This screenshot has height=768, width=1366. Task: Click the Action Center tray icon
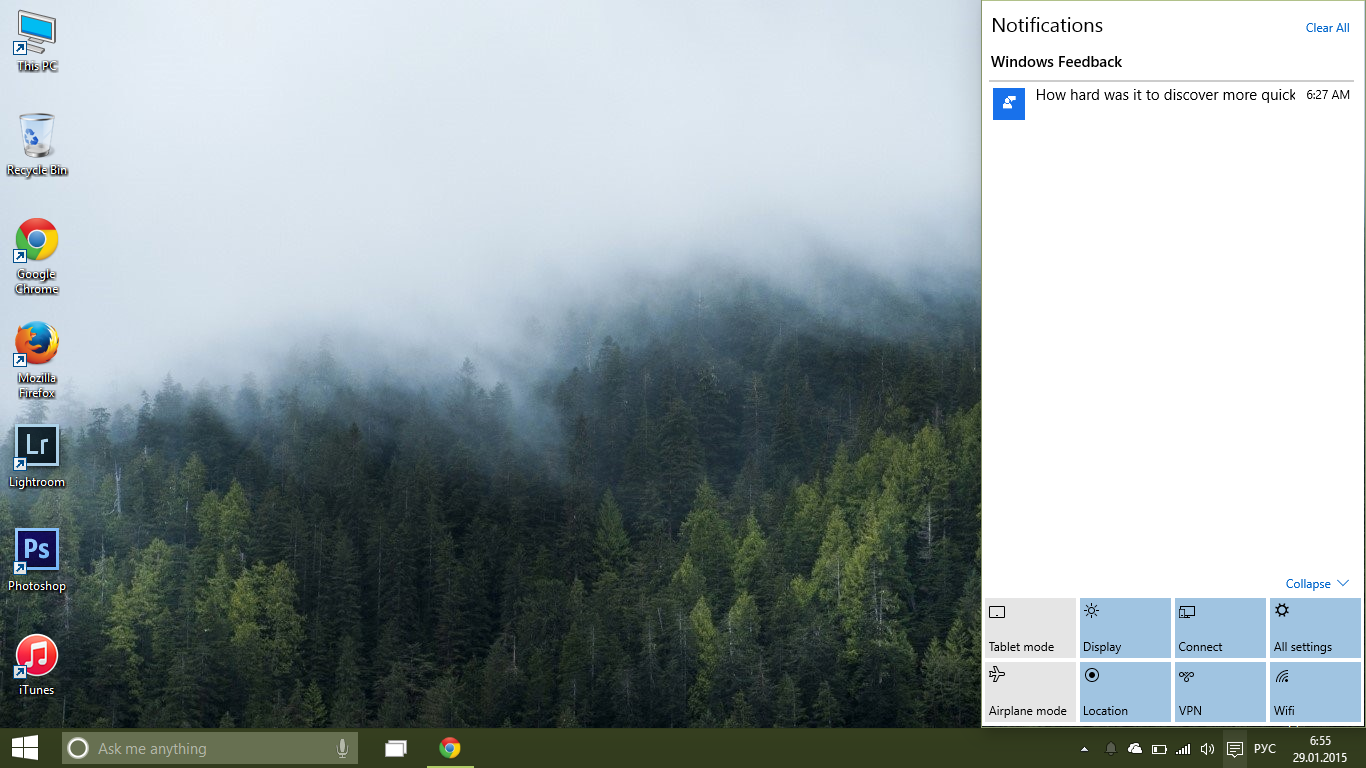(x=1235, y=749)
